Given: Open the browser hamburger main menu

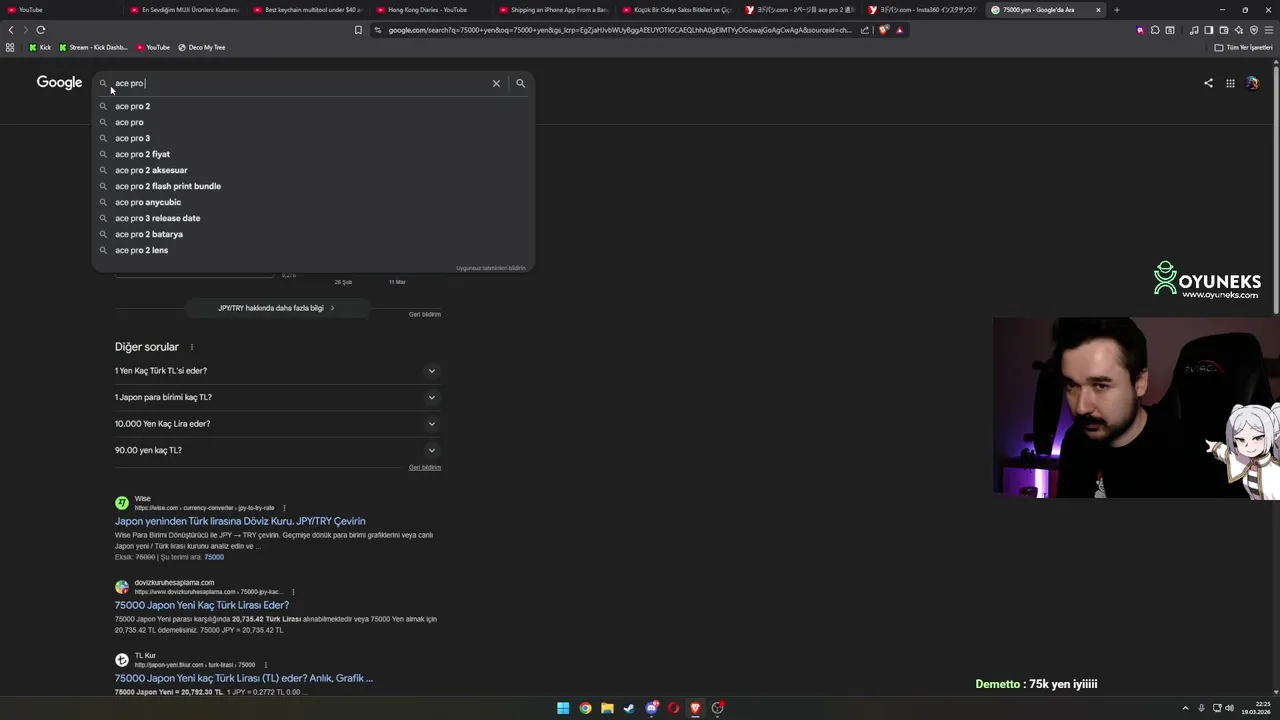Looking at the screenshot, I should (1269, 30).
